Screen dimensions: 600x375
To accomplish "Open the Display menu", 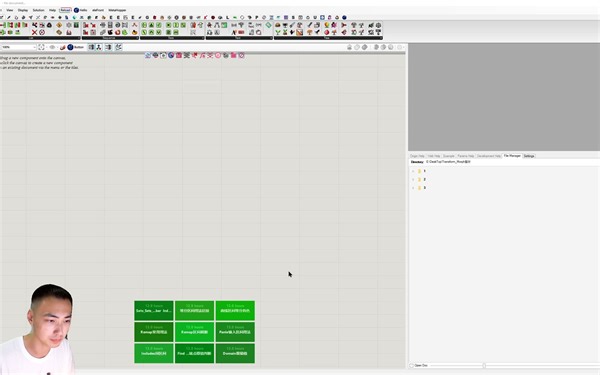I will point(23,10).
